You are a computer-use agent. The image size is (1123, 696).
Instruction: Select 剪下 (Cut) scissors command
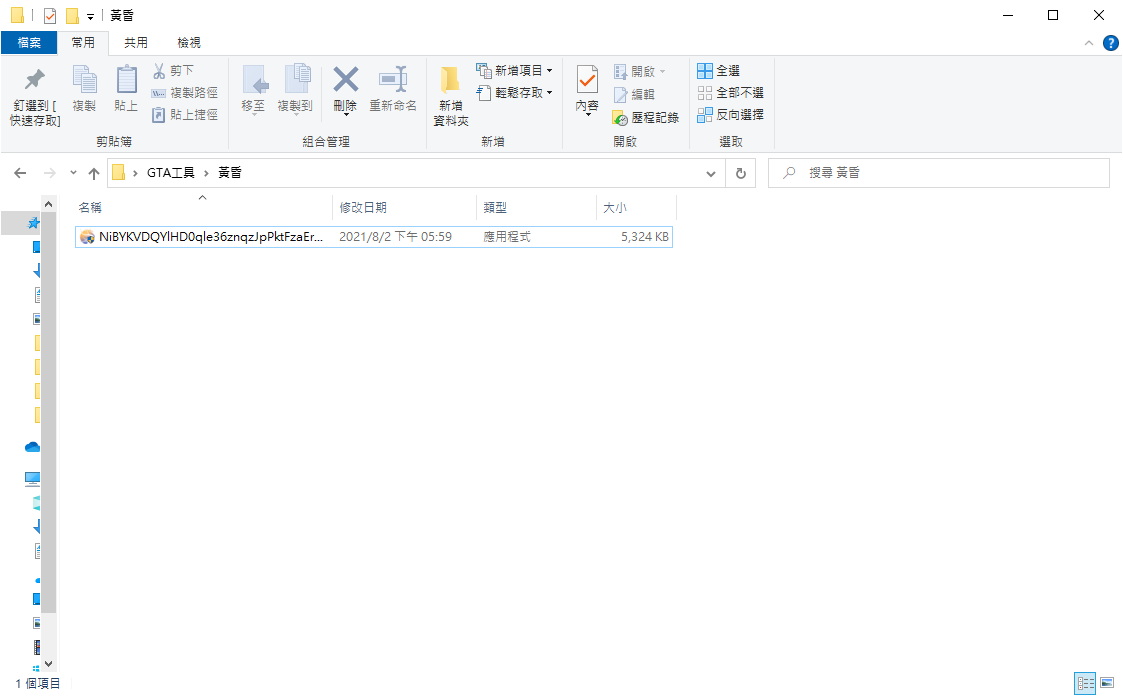[x=173, y=70]
